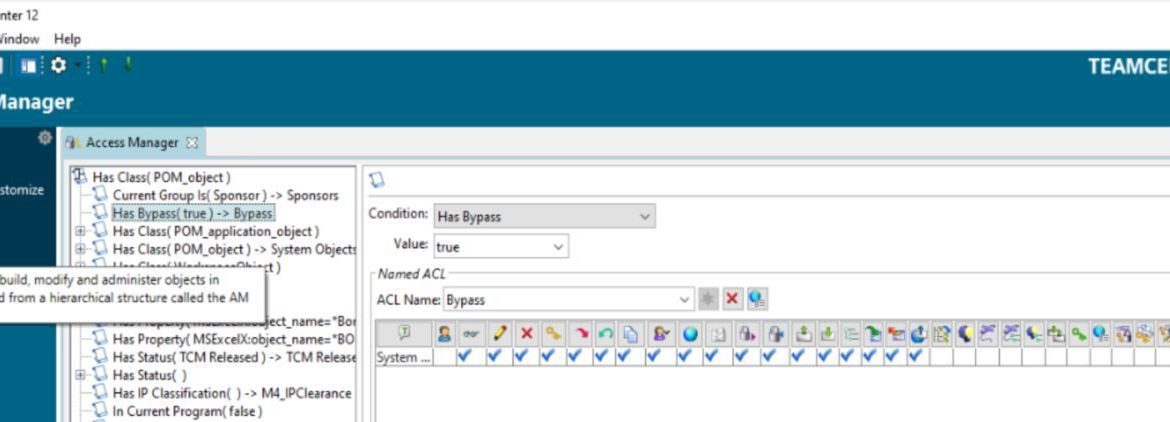This screenshot has height=422, width=1170.
Task: Expand Has Class(POM_object) -> System Objects node
Action: [x=81, y=249]
